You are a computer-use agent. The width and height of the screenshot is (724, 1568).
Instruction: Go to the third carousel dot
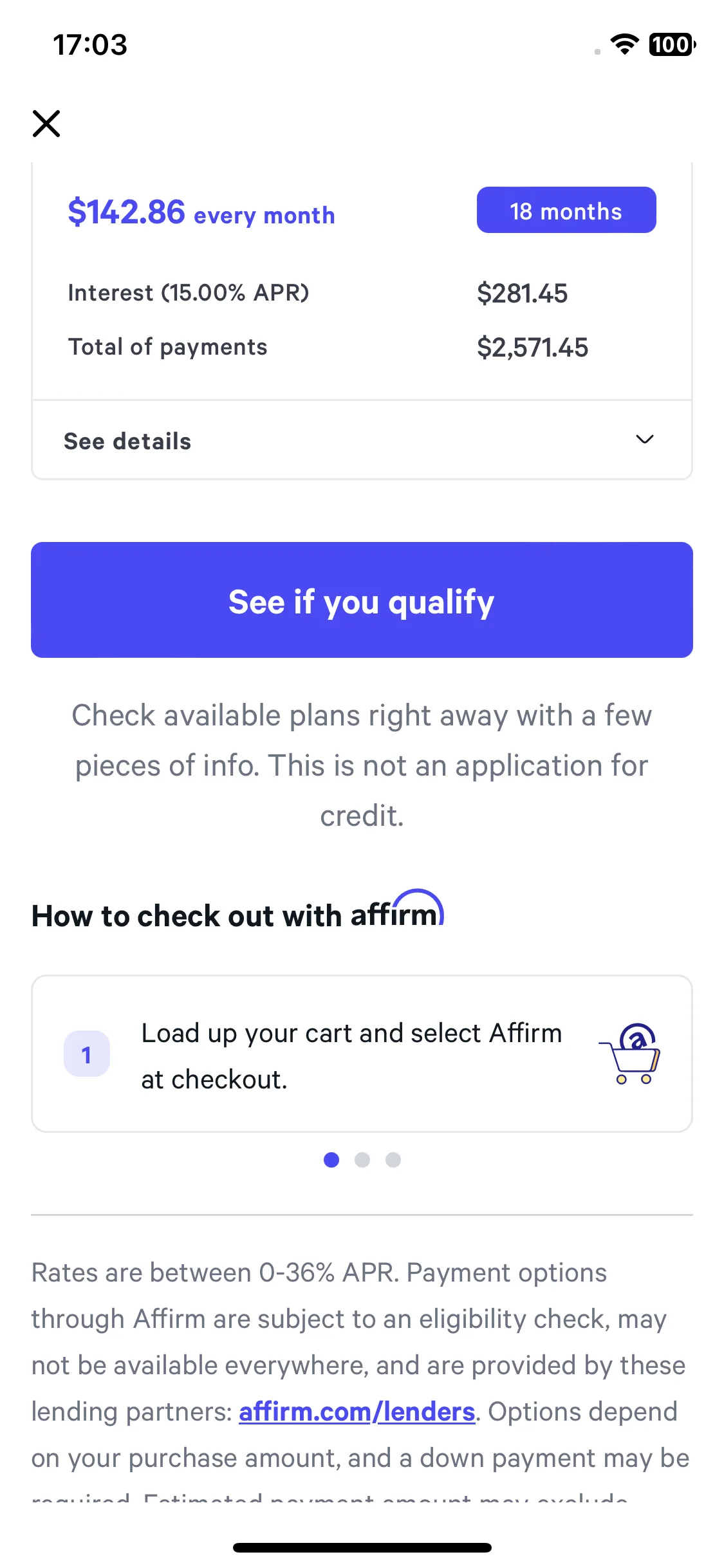click(393, 1160)
